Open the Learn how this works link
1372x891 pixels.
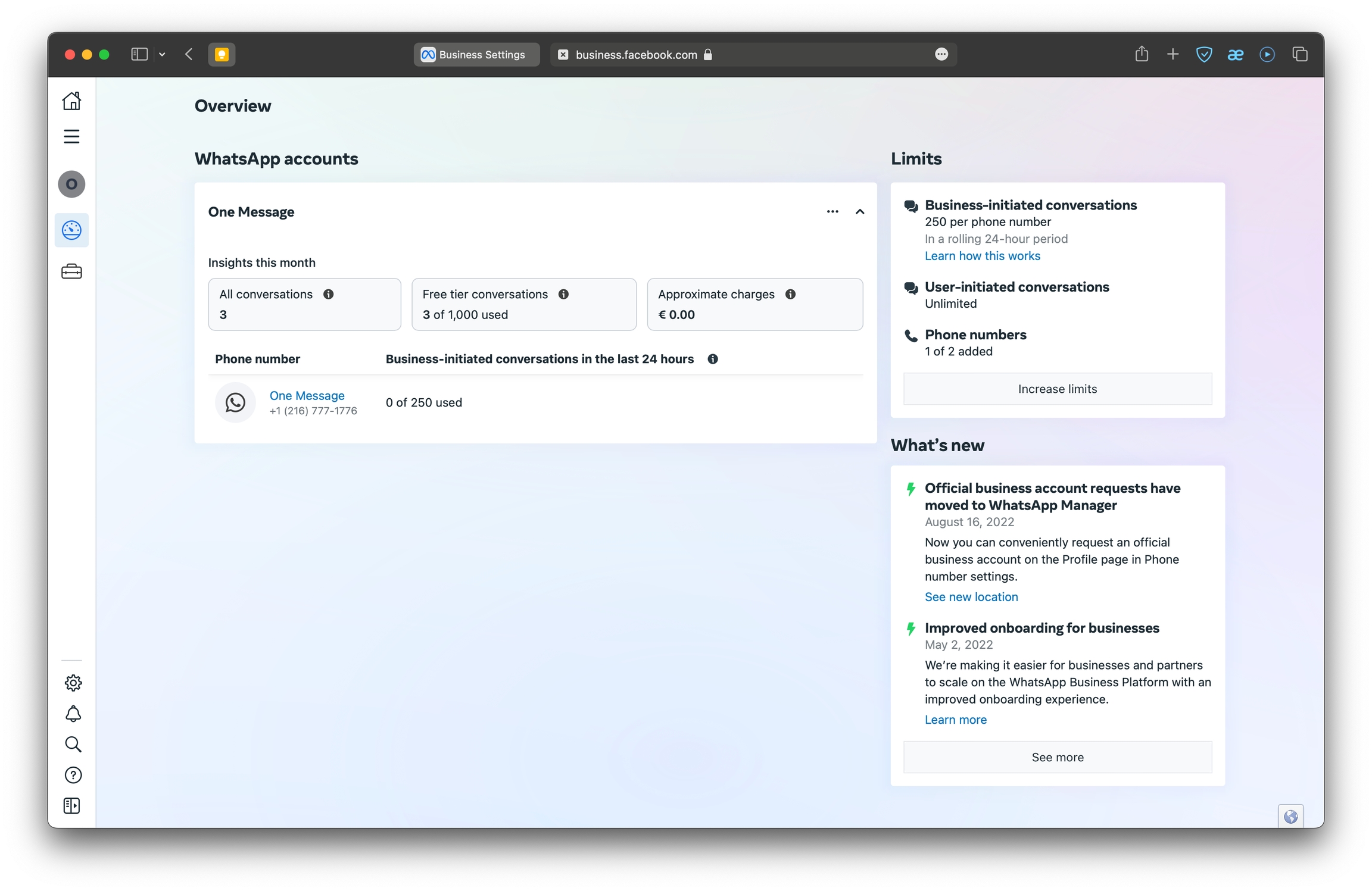click(x=982, y=256)
